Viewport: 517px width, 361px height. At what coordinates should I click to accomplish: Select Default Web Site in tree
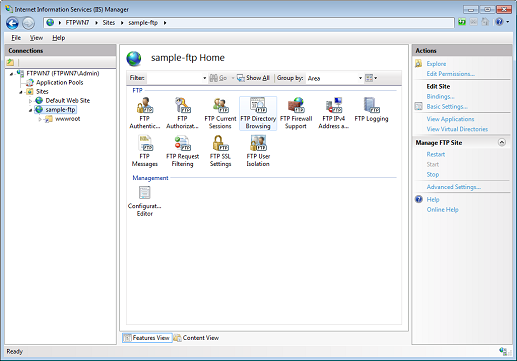[x=67, y=101]
